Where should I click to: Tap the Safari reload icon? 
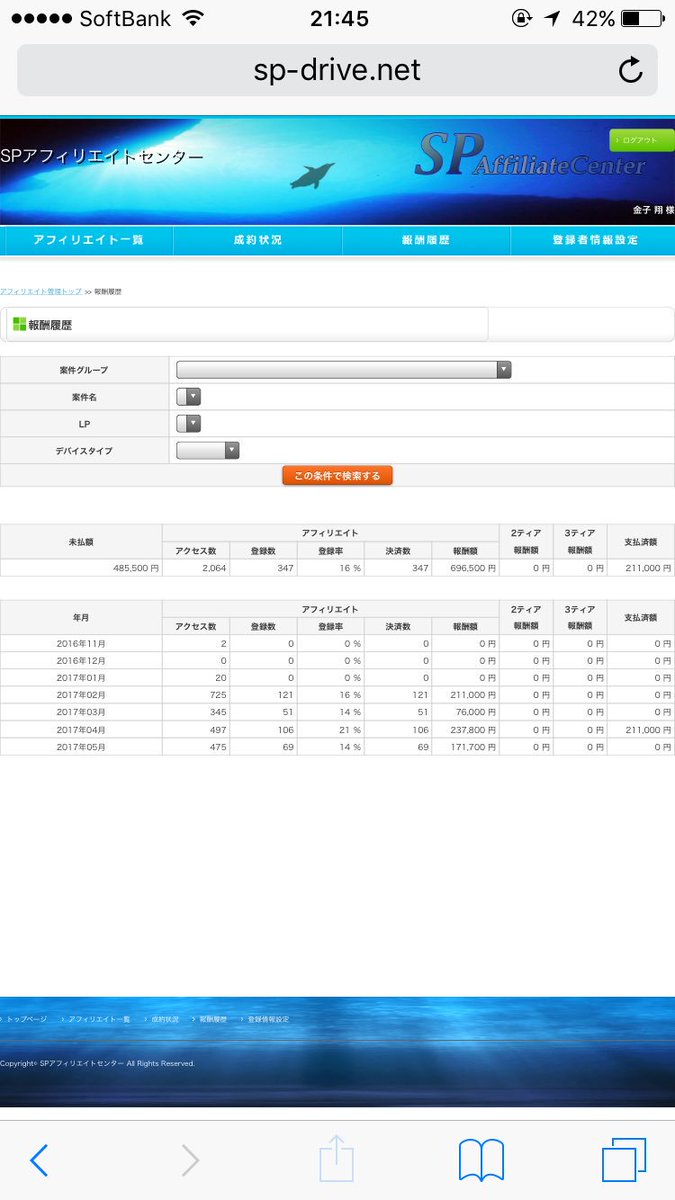(x=630, y=70)
